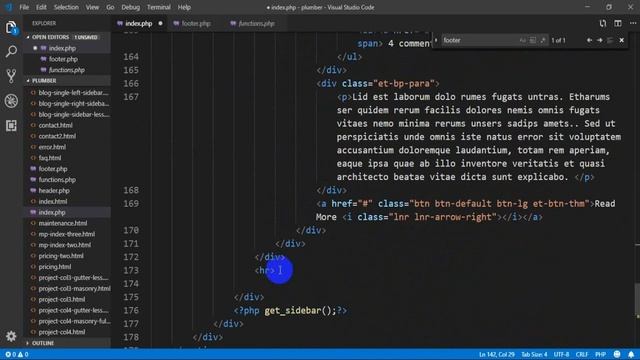
Task: Click VS Code logo in title bar
Action: point(9,7)
